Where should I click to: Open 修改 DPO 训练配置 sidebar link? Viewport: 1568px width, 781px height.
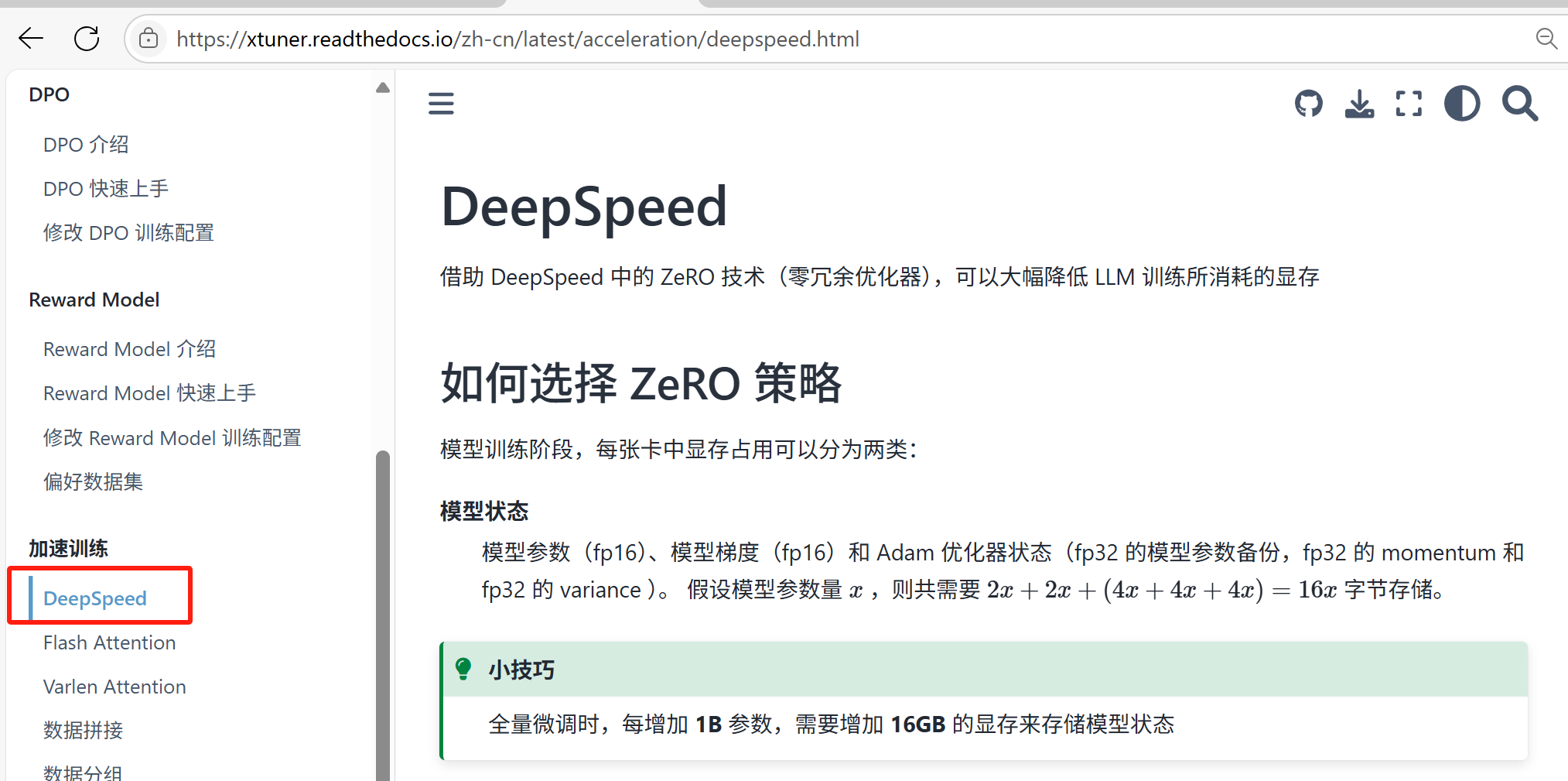click(x=128, y=233)
